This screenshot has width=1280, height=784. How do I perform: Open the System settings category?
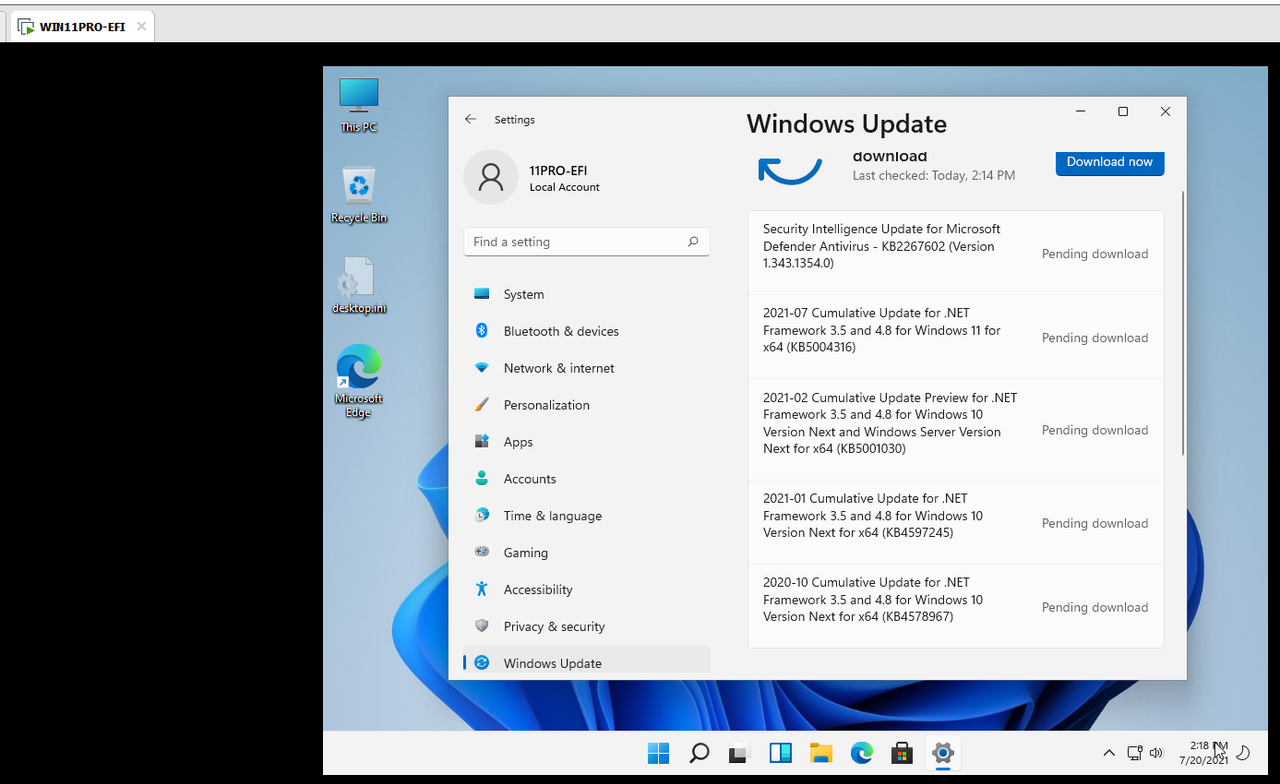pyautogui.click(x=587, y=294)
